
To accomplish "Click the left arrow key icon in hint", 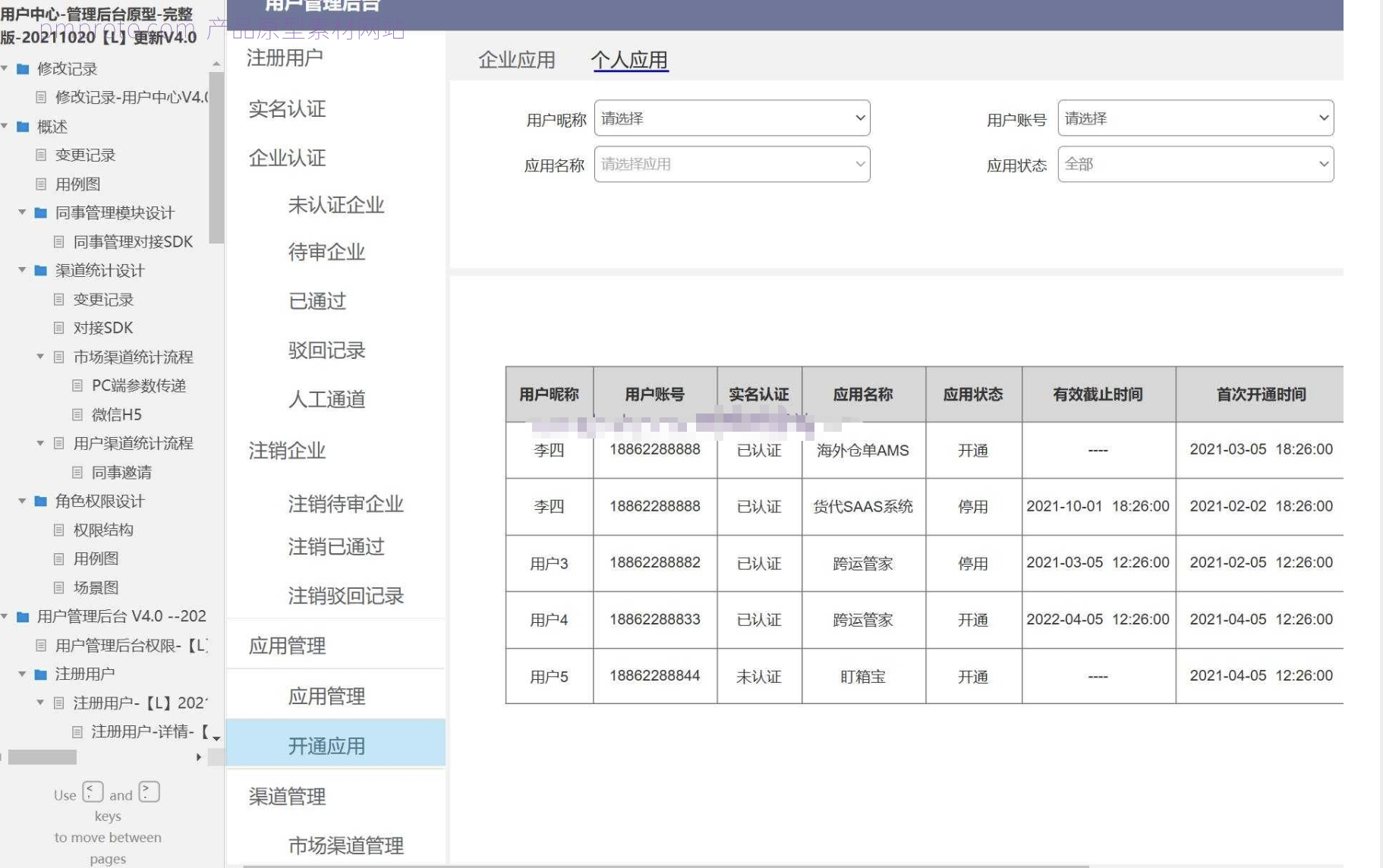I will [x=93, y=792].
